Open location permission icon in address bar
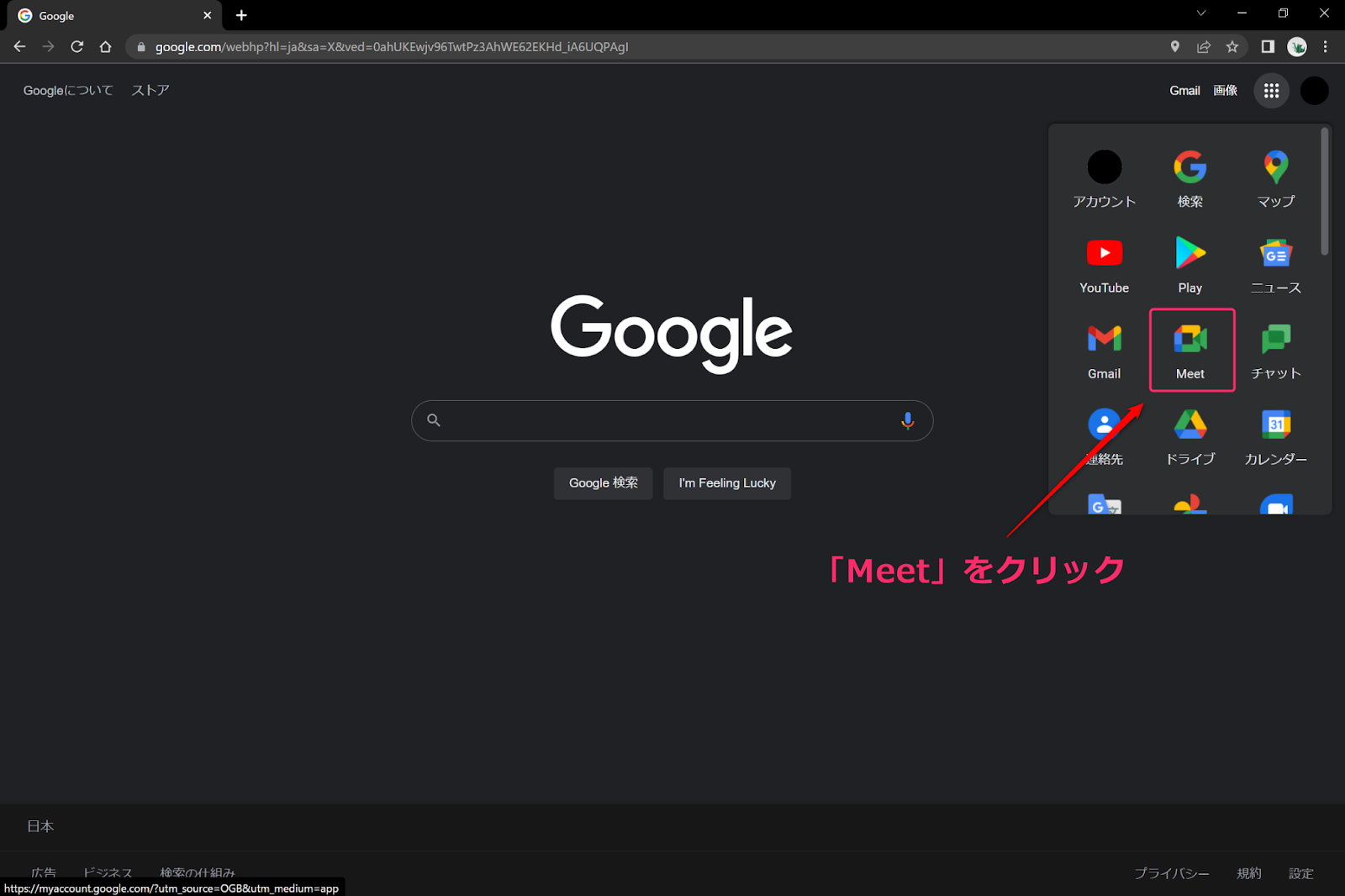This screenshot has height=896, width=1345. [1175, 47]
